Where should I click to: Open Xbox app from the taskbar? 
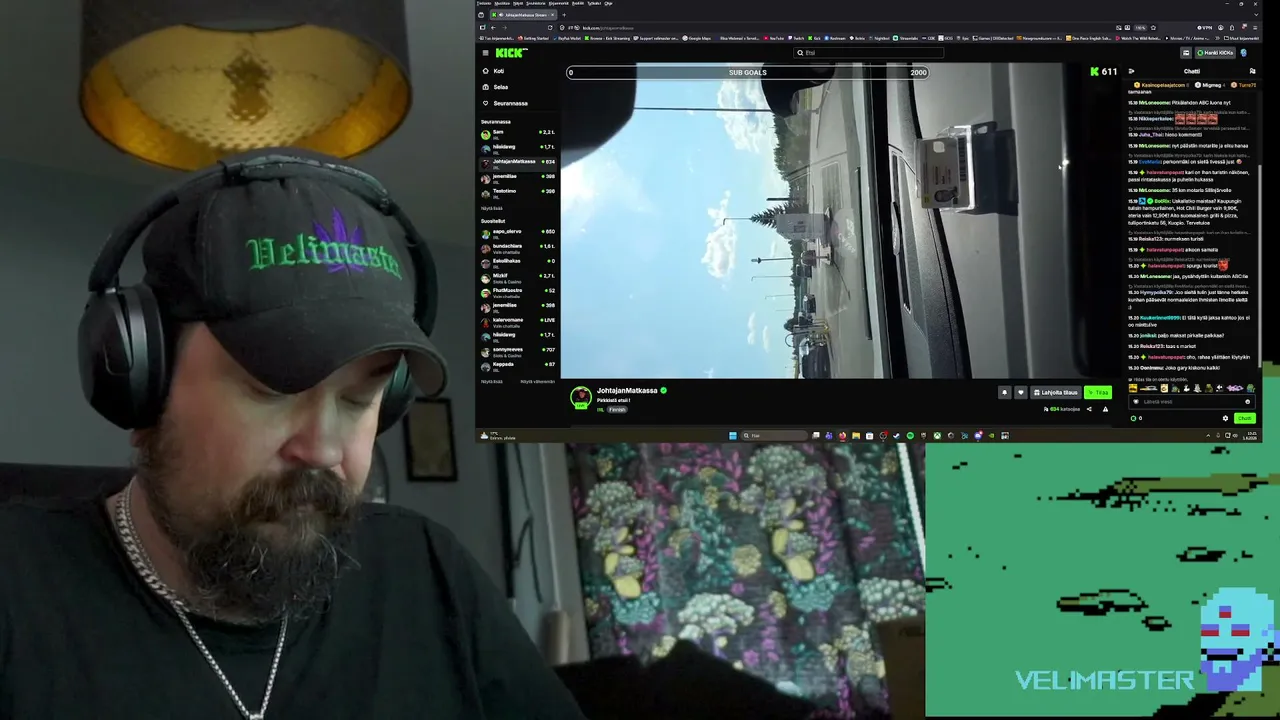pos(937,436)
